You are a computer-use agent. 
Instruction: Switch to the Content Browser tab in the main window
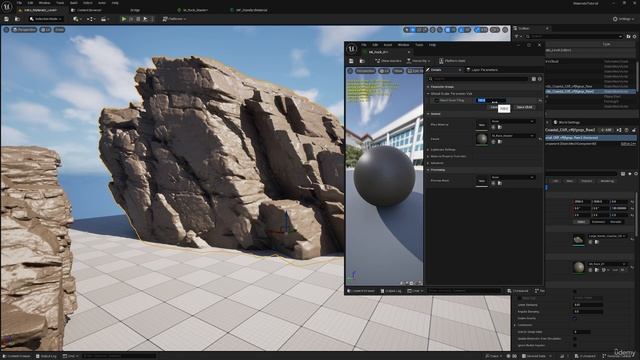pos(87,10)
